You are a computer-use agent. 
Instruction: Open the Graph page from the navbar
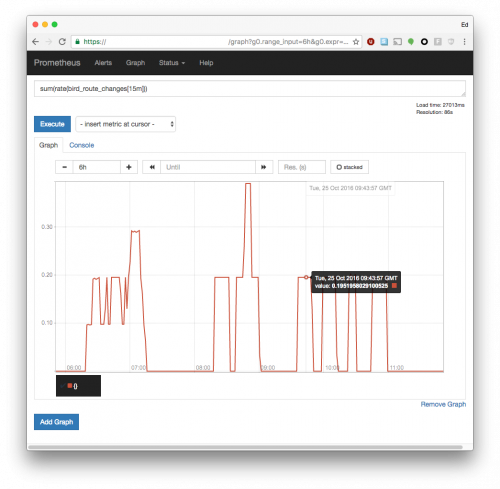(x=135, y=63)
